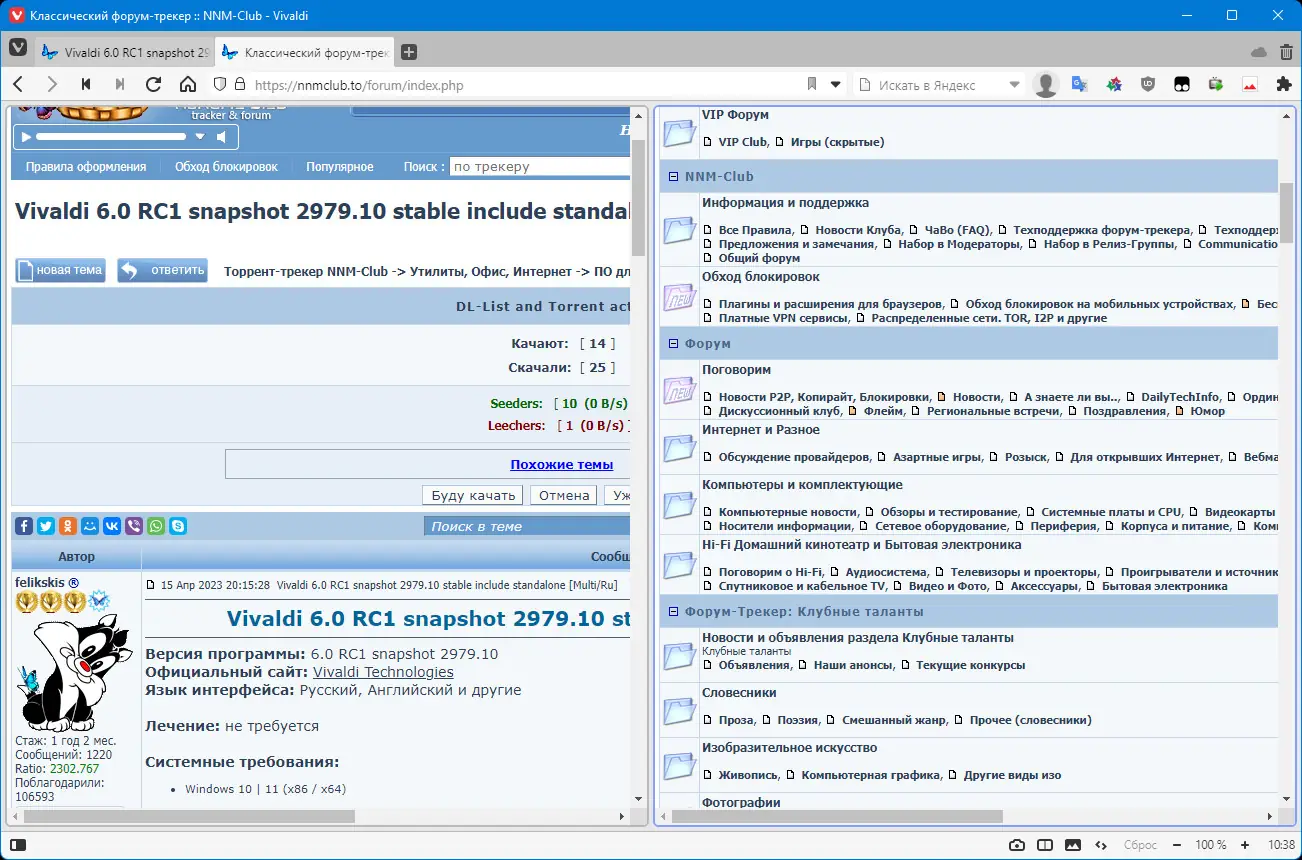Mute the audio player speaker icon
The height and width of the screenshot is (860, 1302).
(222, 136)
